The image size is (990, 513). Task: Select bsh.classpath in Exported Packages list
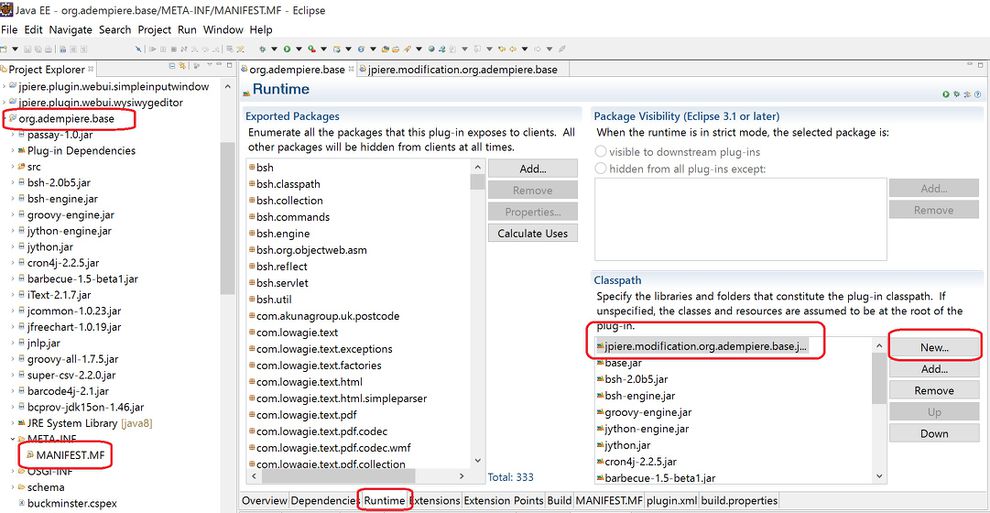click(288, 184)
